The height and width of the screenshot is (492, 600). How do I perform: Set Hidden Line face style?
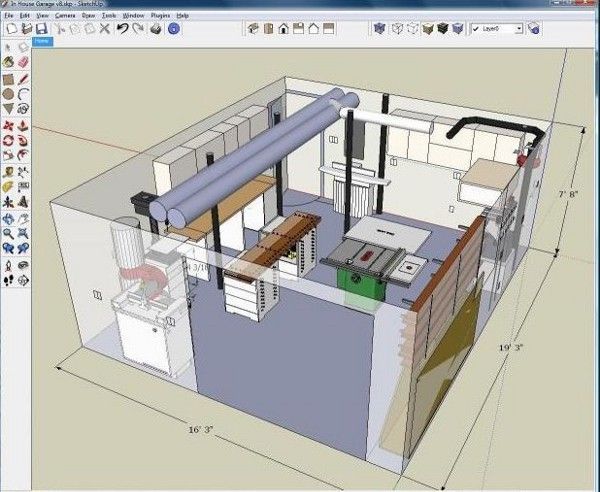(412, 29)
